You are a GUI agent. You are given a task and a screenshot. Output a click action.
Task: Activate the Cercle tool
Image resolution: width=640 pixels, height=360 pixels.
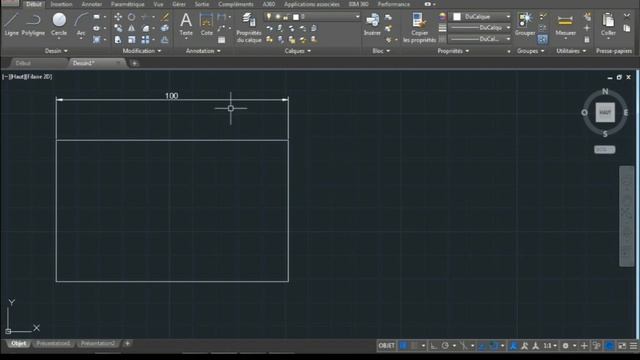59,24
